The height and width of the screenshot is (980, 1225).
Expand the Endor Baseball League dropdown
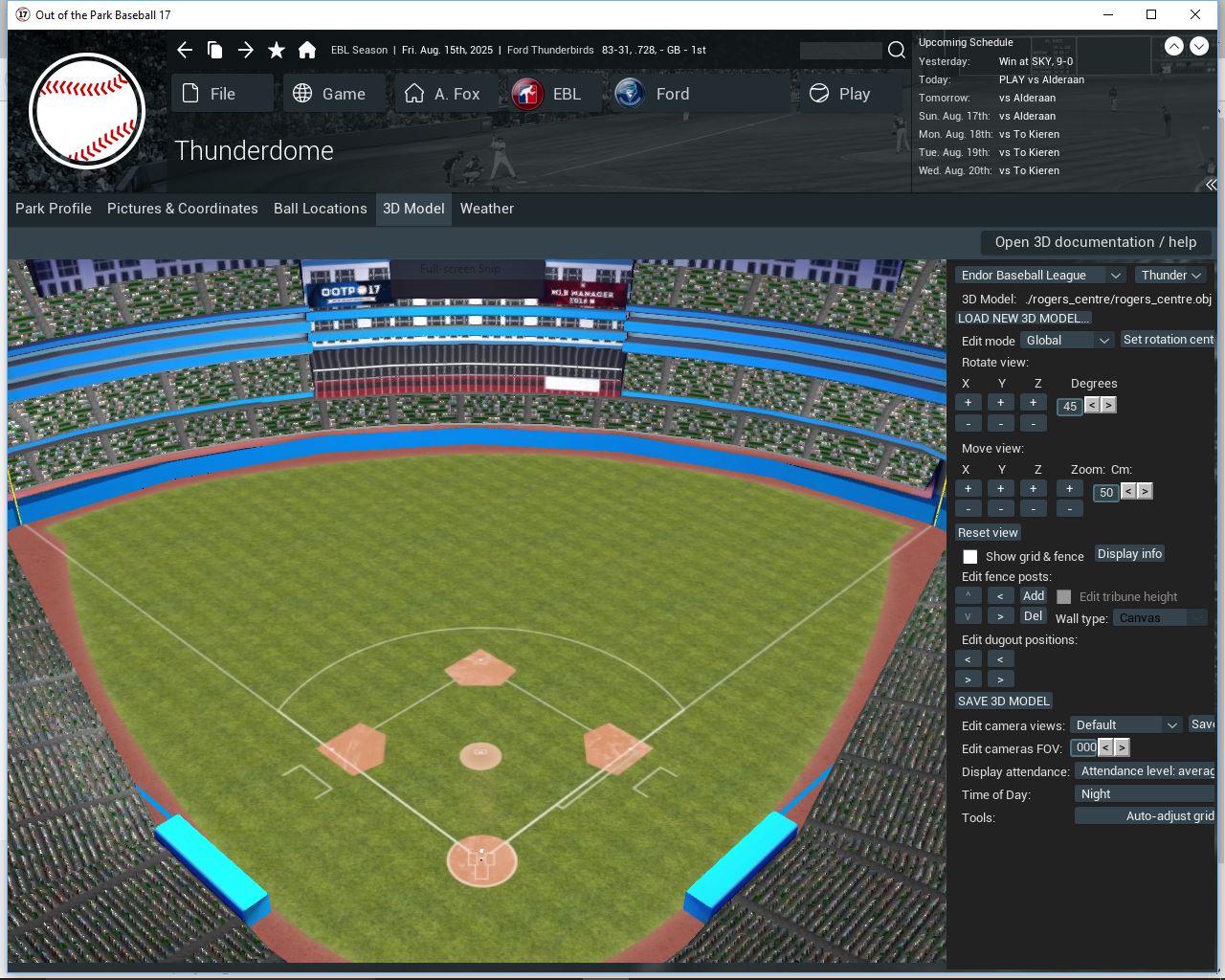pos(1040,275)
